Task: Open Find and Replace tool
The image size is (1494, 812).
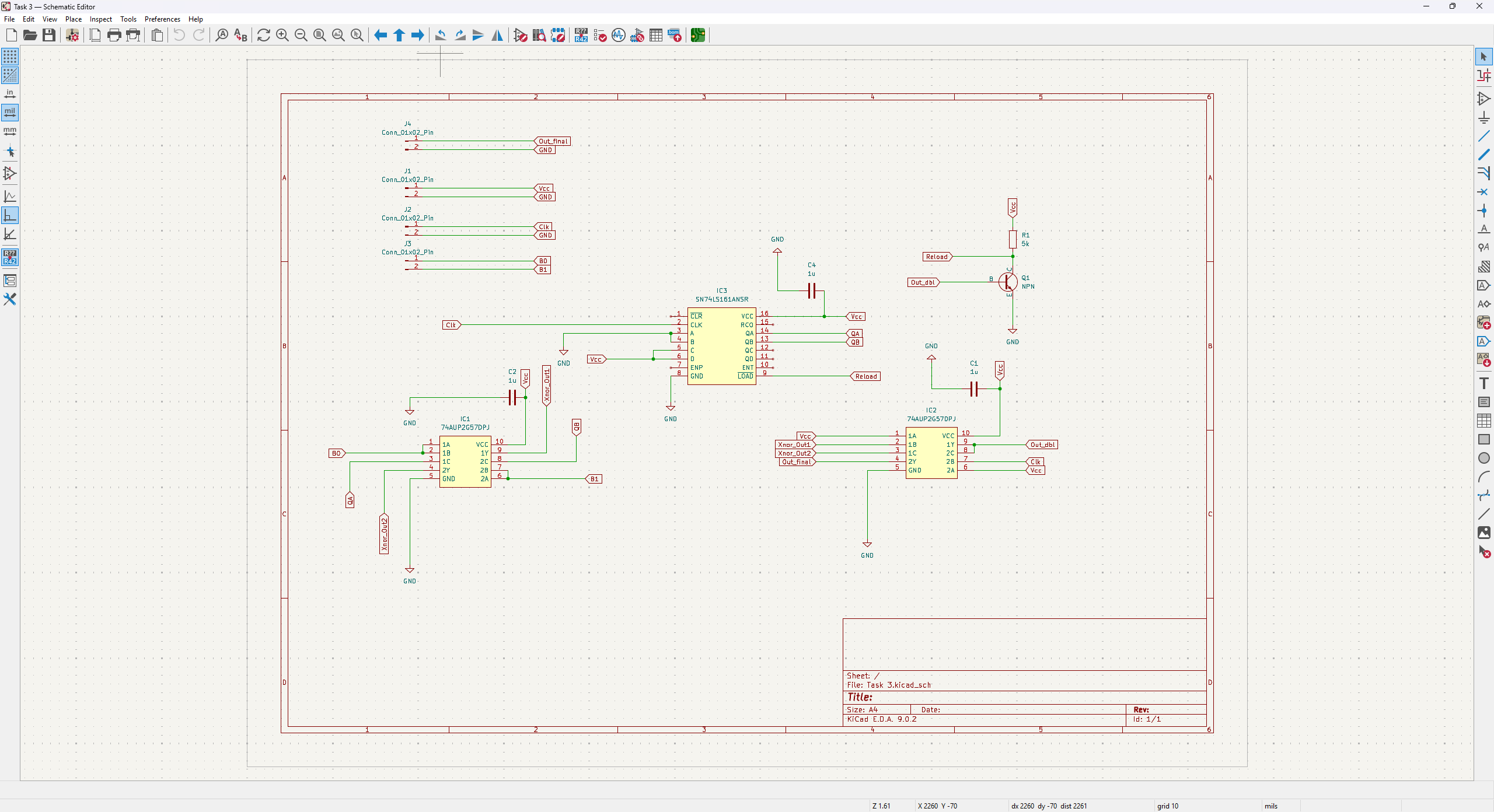Action: click(240, 36)
